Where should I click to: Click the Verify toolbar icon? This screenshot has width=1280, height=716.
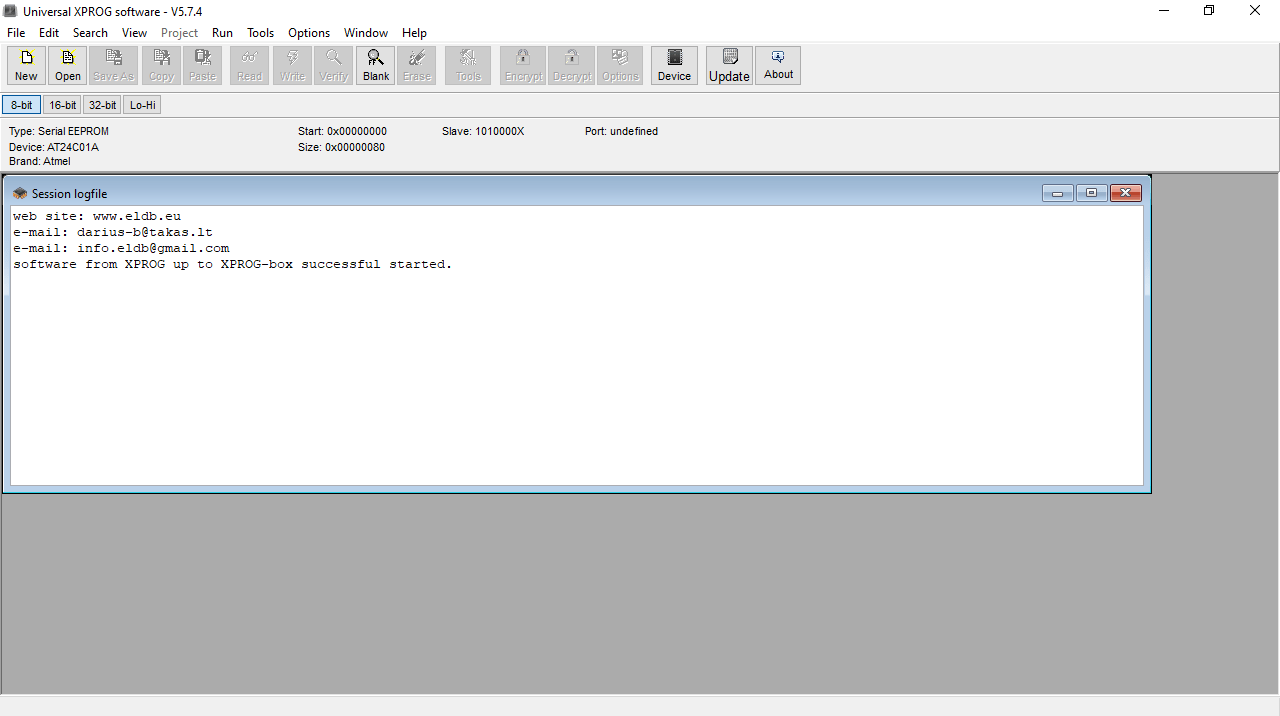334,65
